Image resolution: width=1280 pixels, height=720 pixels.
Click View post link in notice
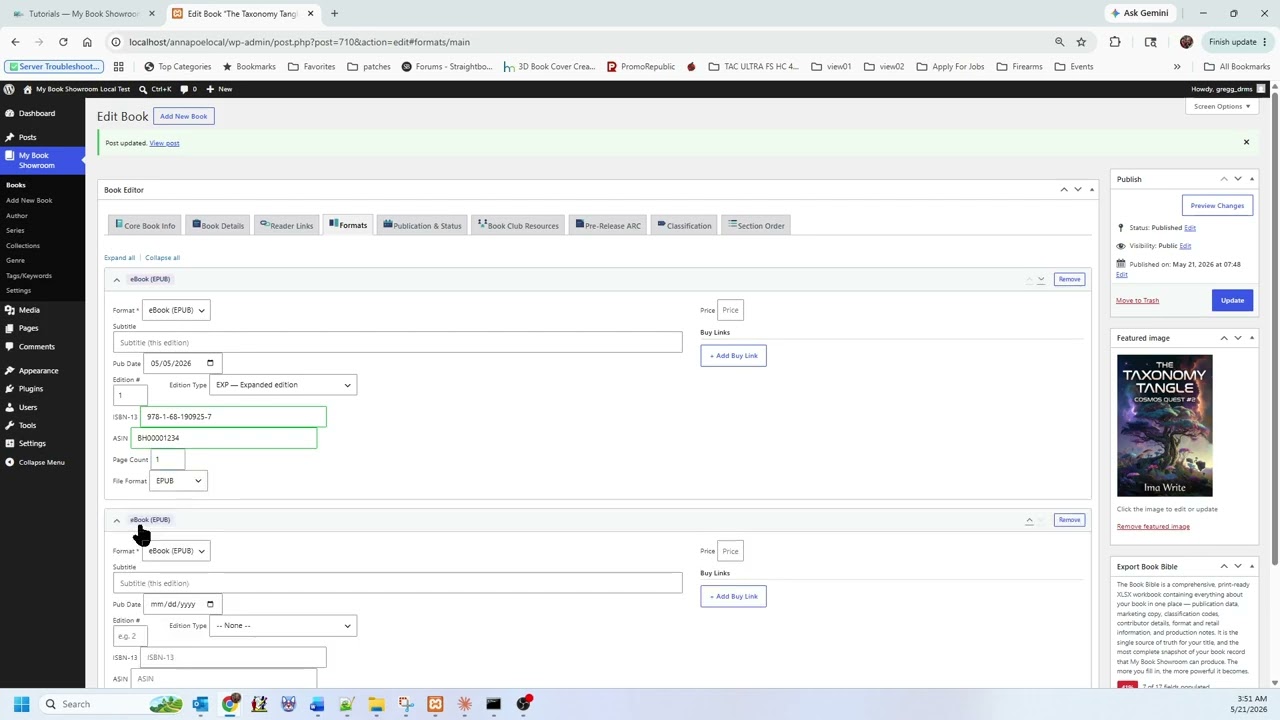164,143
